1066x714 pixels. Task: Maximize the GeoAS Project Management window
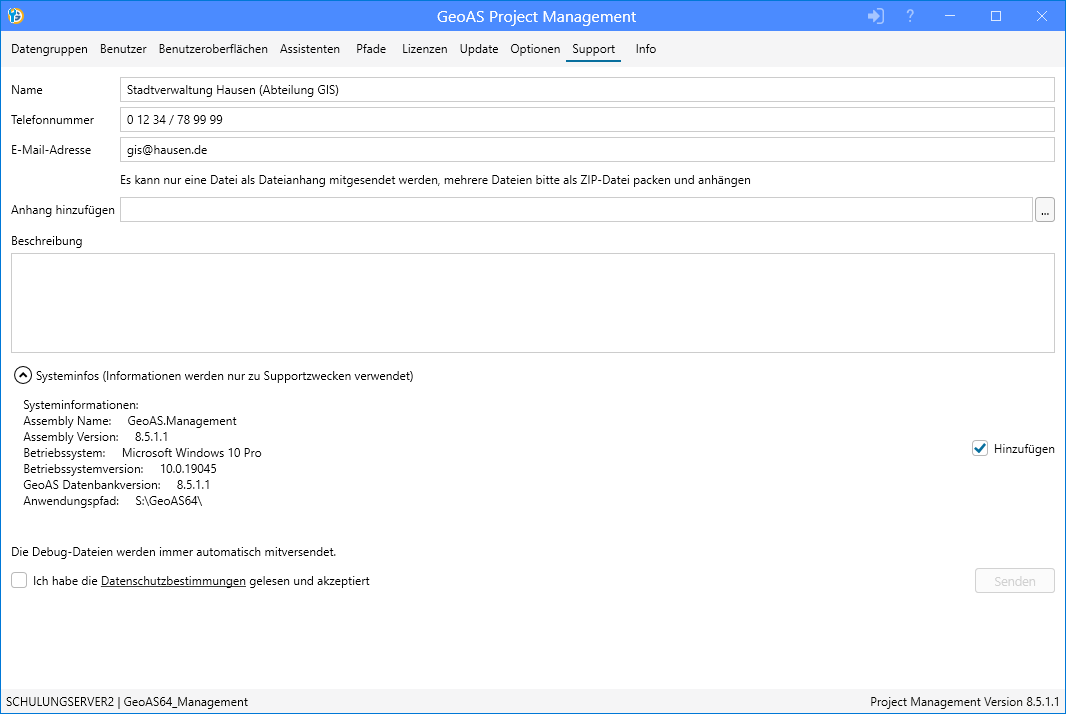click(x=996, y=16)
